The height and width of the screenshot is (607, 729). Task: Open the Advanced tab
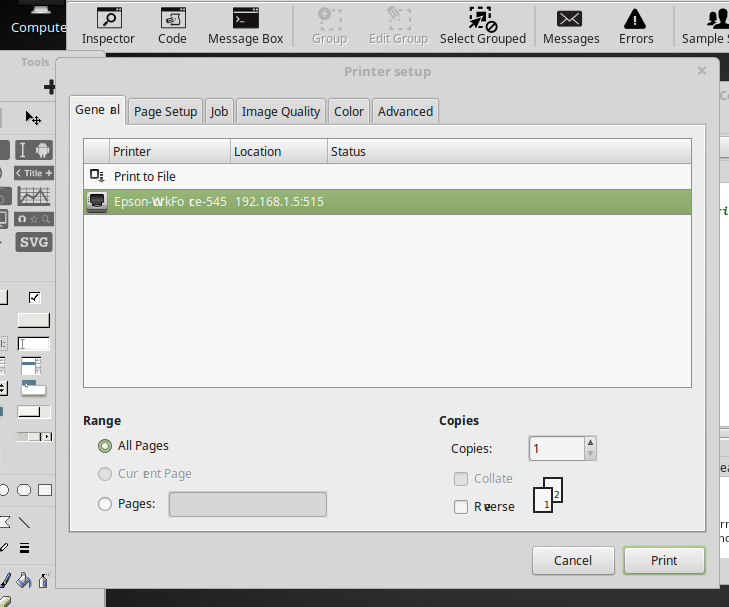(405, 112)
